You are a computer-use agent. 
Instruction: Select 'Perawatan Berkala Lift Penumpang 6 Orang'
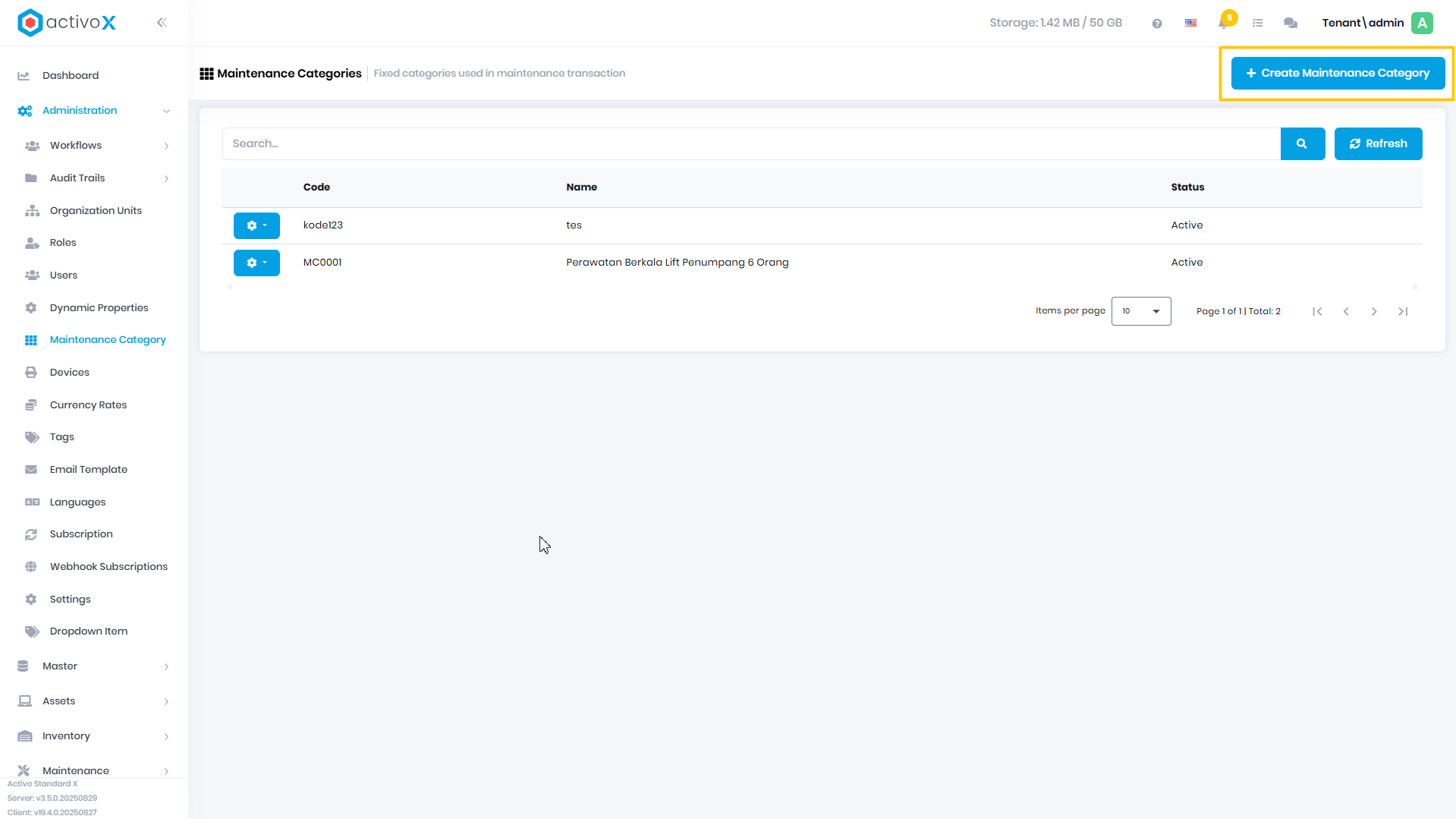point(678,263)
